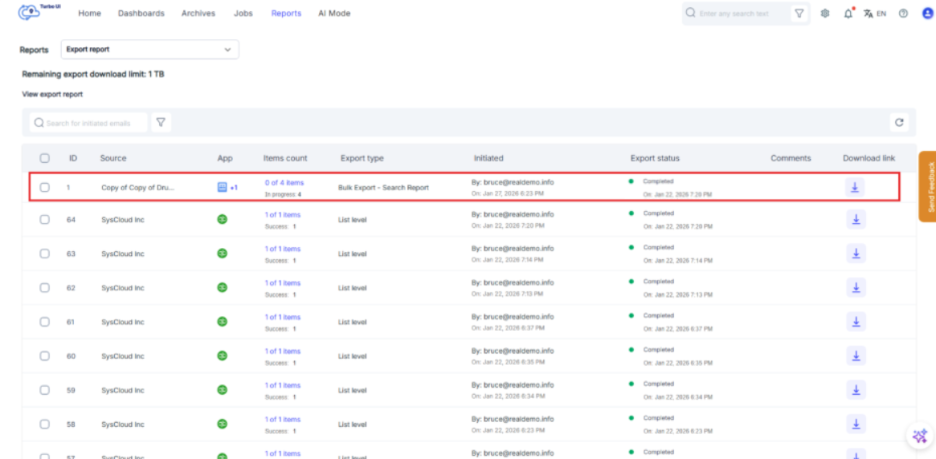Image resolution: width=936 pixels, height=459 pixels.
Task: Click the "0 of 4 items" link
Action: (x=284, y=182)
